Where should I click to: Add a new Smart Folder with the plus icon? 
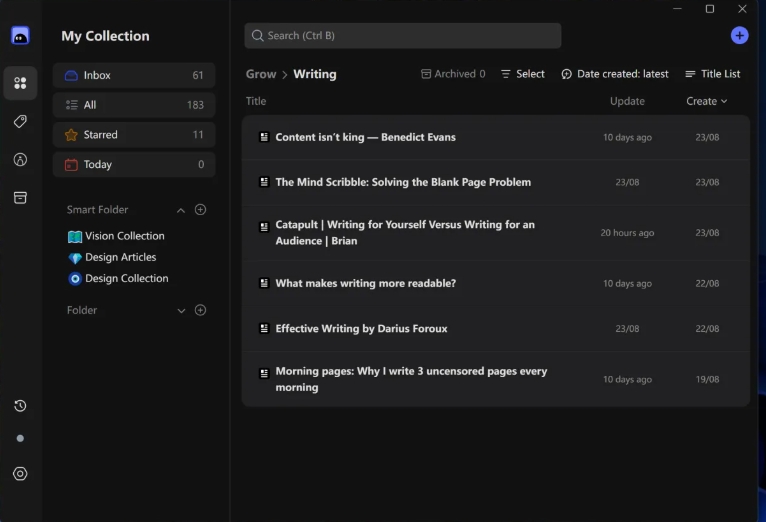200,209
